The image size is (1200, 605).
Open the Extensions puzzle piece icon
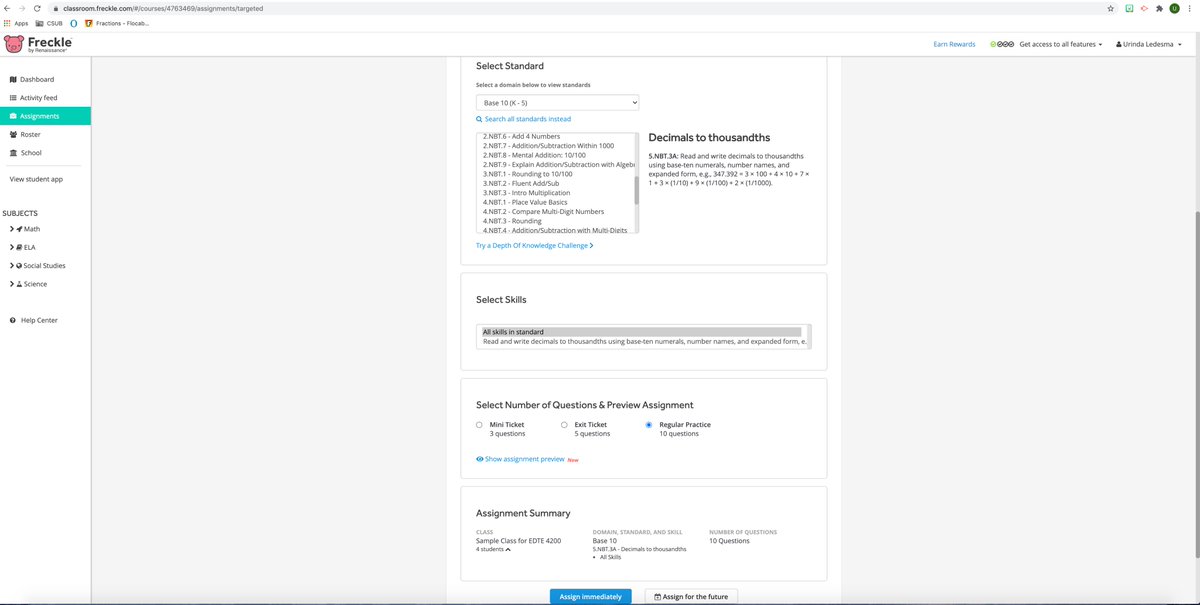(1159, 8)
